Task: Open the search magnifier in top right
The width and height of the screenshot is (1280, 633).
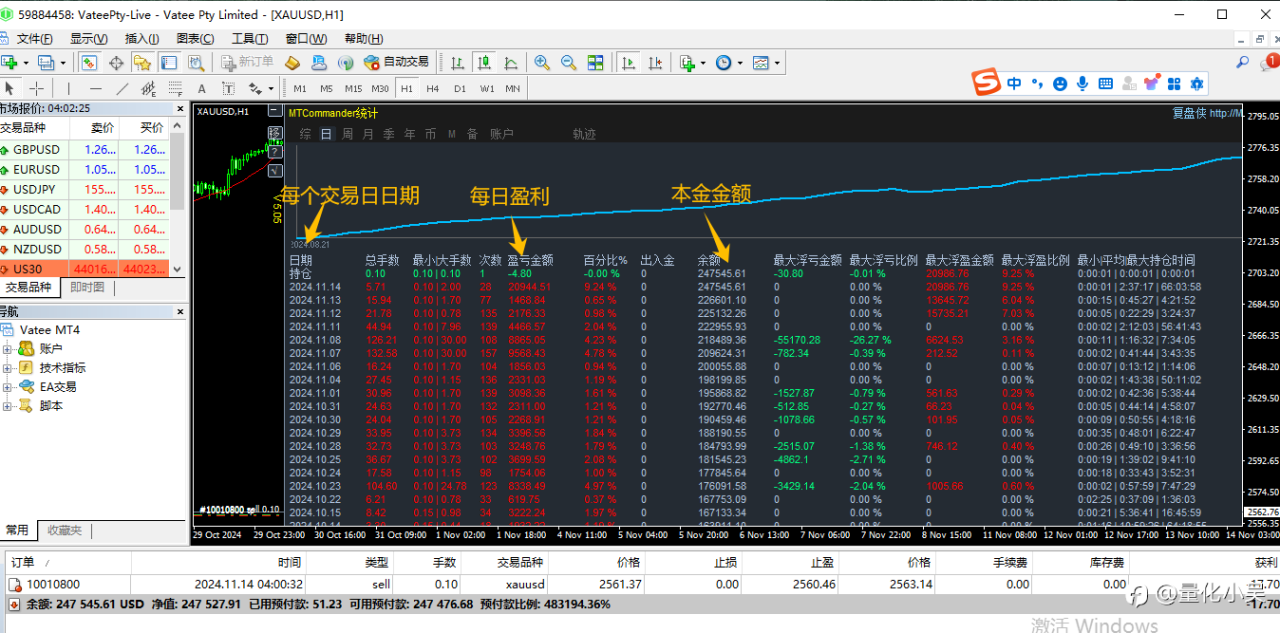Action: click(x=1242, y=62)
